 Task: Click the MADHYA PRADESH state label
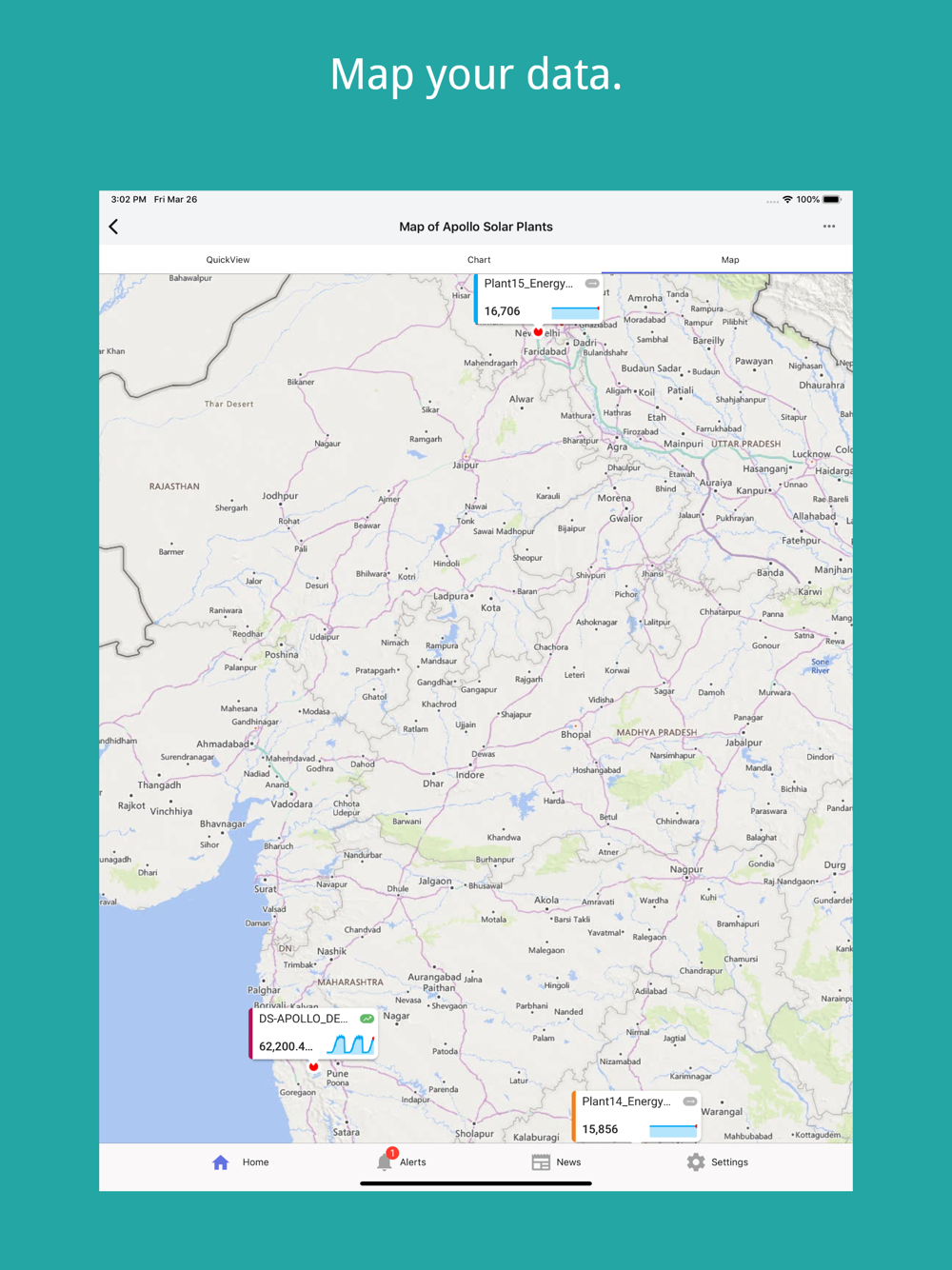click(657, 732)
